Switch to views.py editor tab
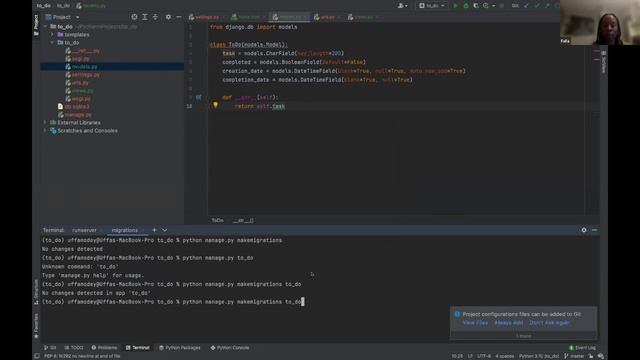 pos(363,17)
